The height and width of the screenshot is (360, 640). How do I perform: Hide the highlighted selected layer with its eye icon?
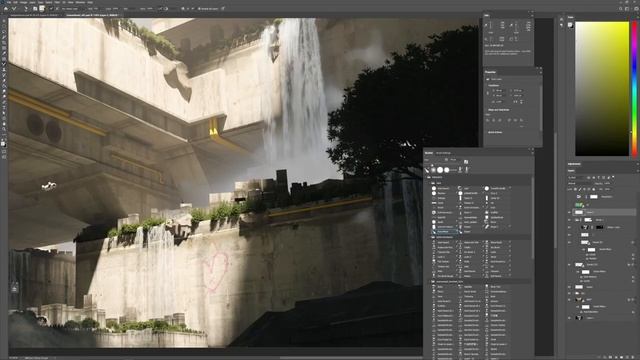point(569,212)
